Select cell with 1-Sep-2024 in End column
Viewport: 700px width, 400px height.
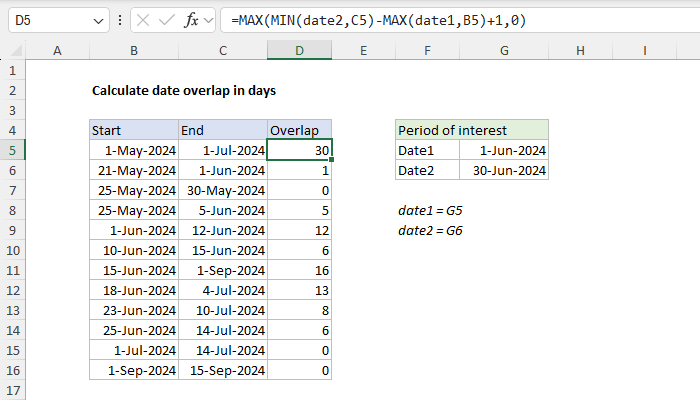223,271
